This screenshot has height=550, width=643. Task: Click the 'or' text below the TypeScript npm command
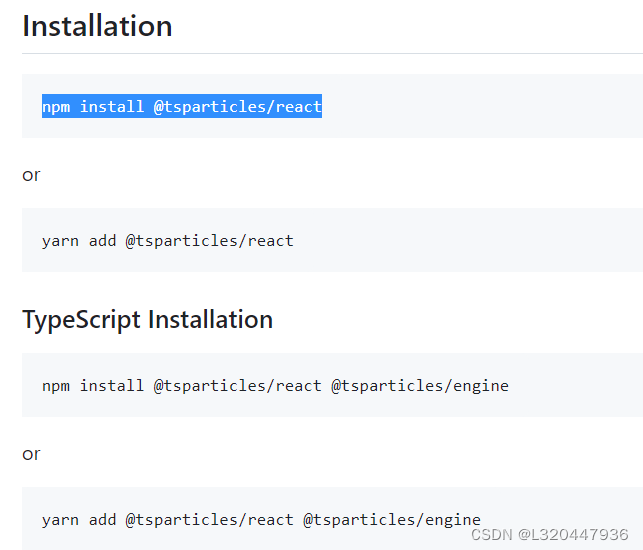[31, 454]
